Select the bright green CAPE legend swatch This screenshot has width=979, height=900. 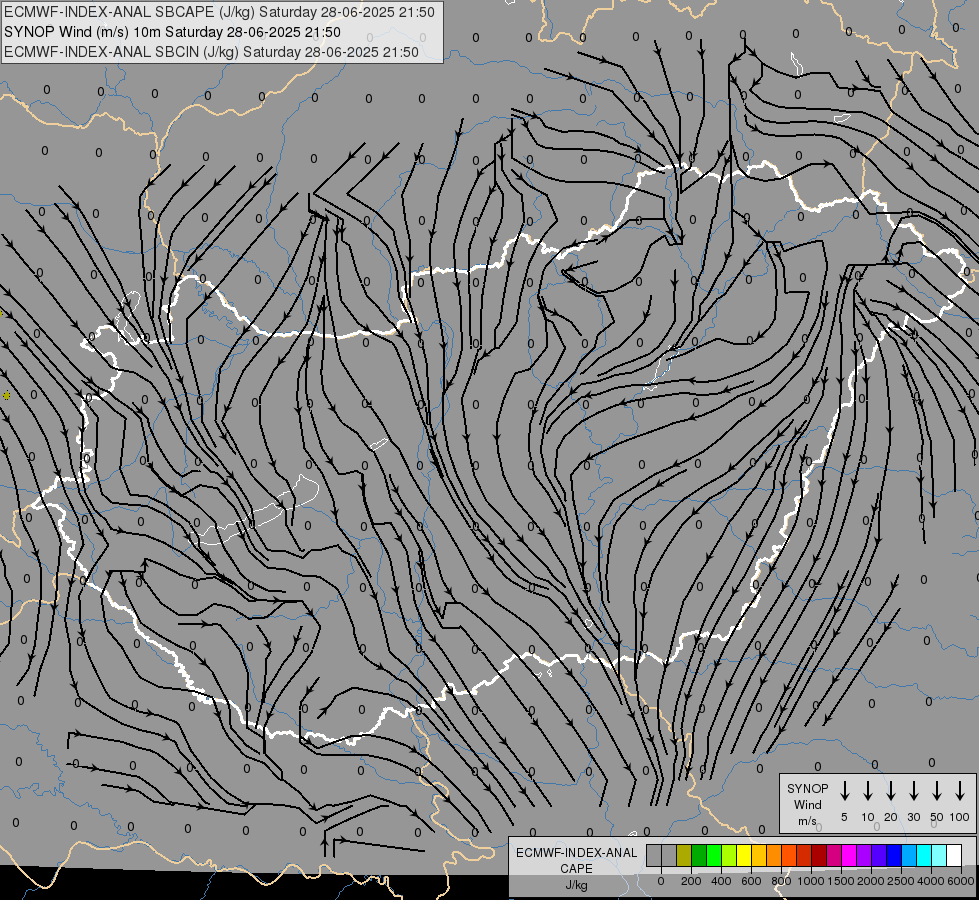(x=714, y=855)
